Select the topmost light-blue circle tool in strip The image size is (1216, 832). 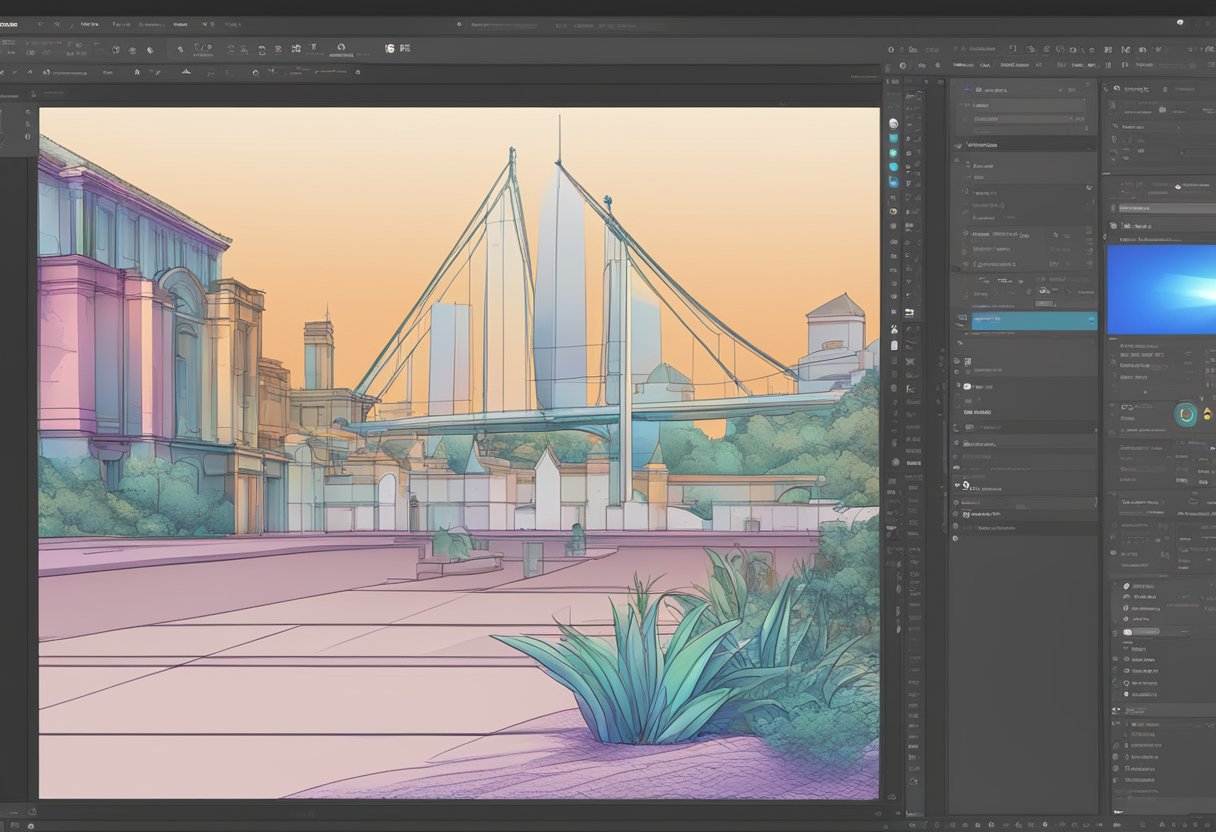tap(893, 124)
